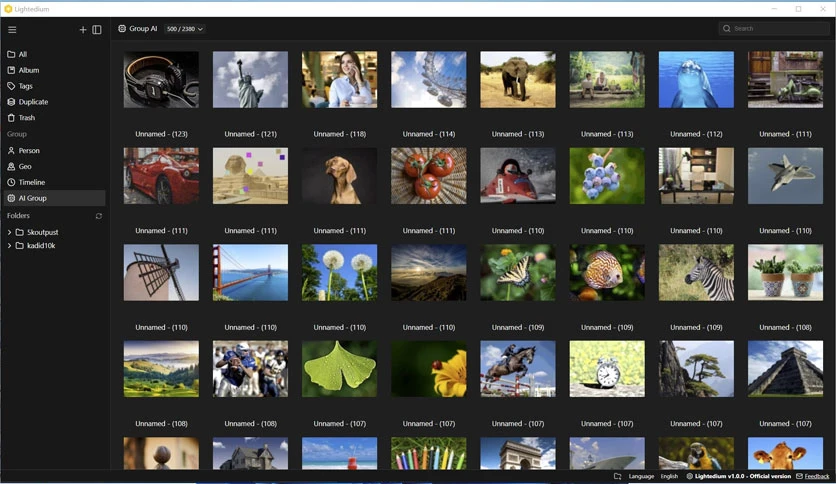Click the label Unnamed - (114)
Image resolution: width=836 pixels, height=484 pixels.
(x=429, y=134)
